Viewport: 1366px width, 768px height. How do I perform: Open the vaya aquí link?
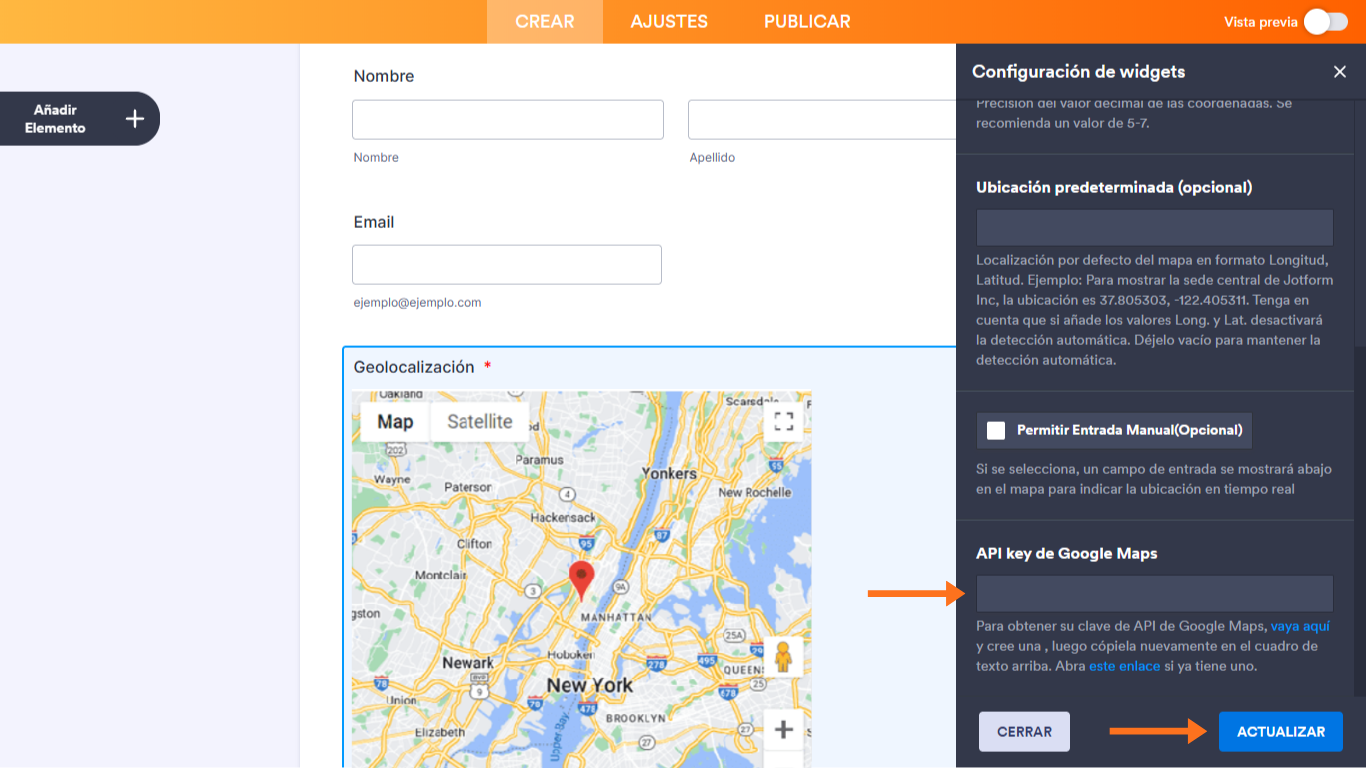click(x=1301, y=626)
